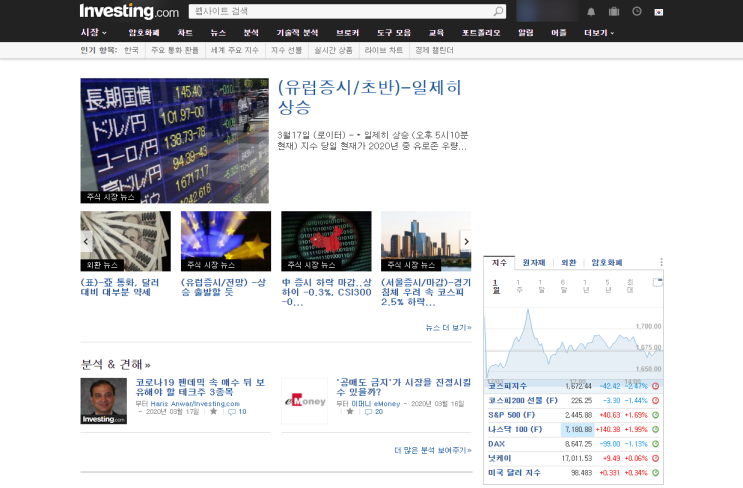Open the 분석 nav menu
The image size is (743, 488).
[x=251, y=33]
